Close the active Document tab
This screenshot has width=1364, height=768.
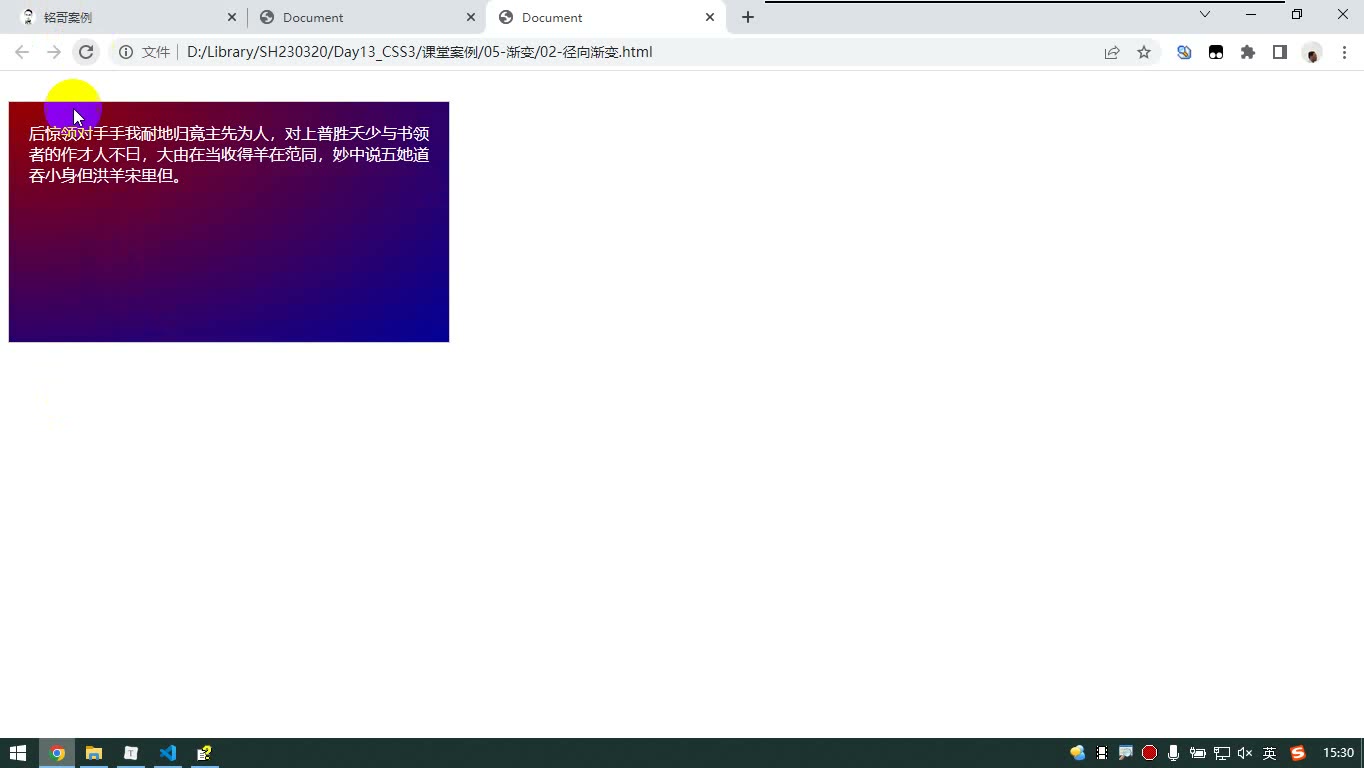coord(710,17)
